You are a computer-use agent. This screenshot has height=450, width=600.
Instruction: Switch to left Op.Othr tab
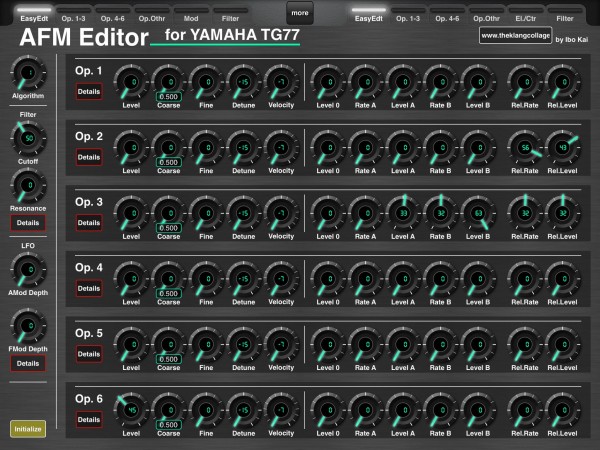click(152, 15)
